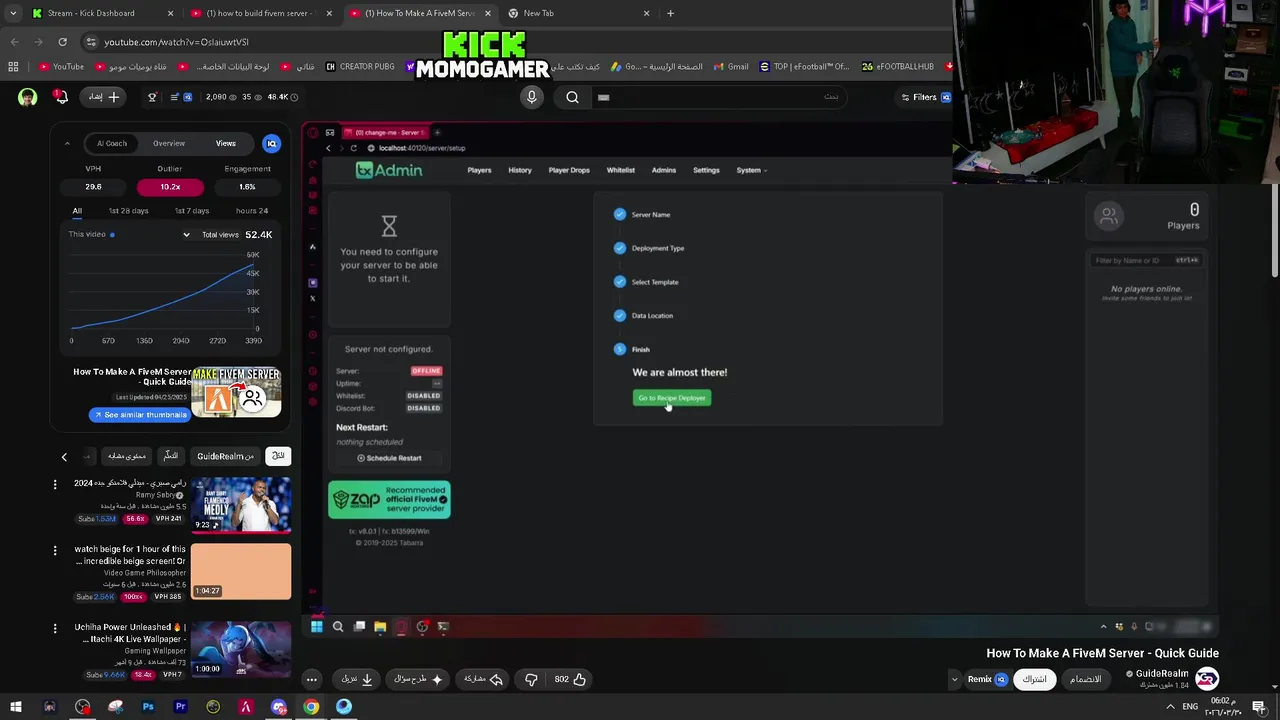Expand the System dropdown in txAdmin
Viewport: 1280px width, 720px height.
[751, 170]
